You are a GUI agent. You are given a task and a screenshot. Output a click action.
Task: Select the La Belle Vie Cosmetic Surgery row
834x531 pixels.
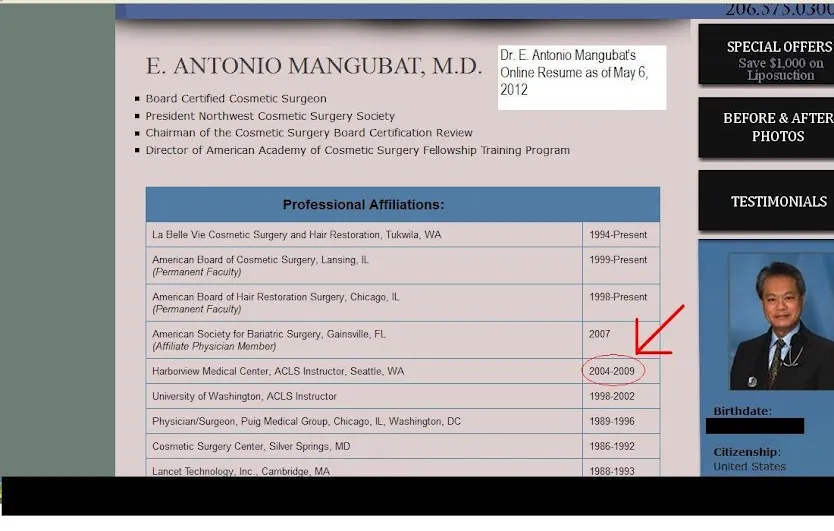click(x=403, y=235)
